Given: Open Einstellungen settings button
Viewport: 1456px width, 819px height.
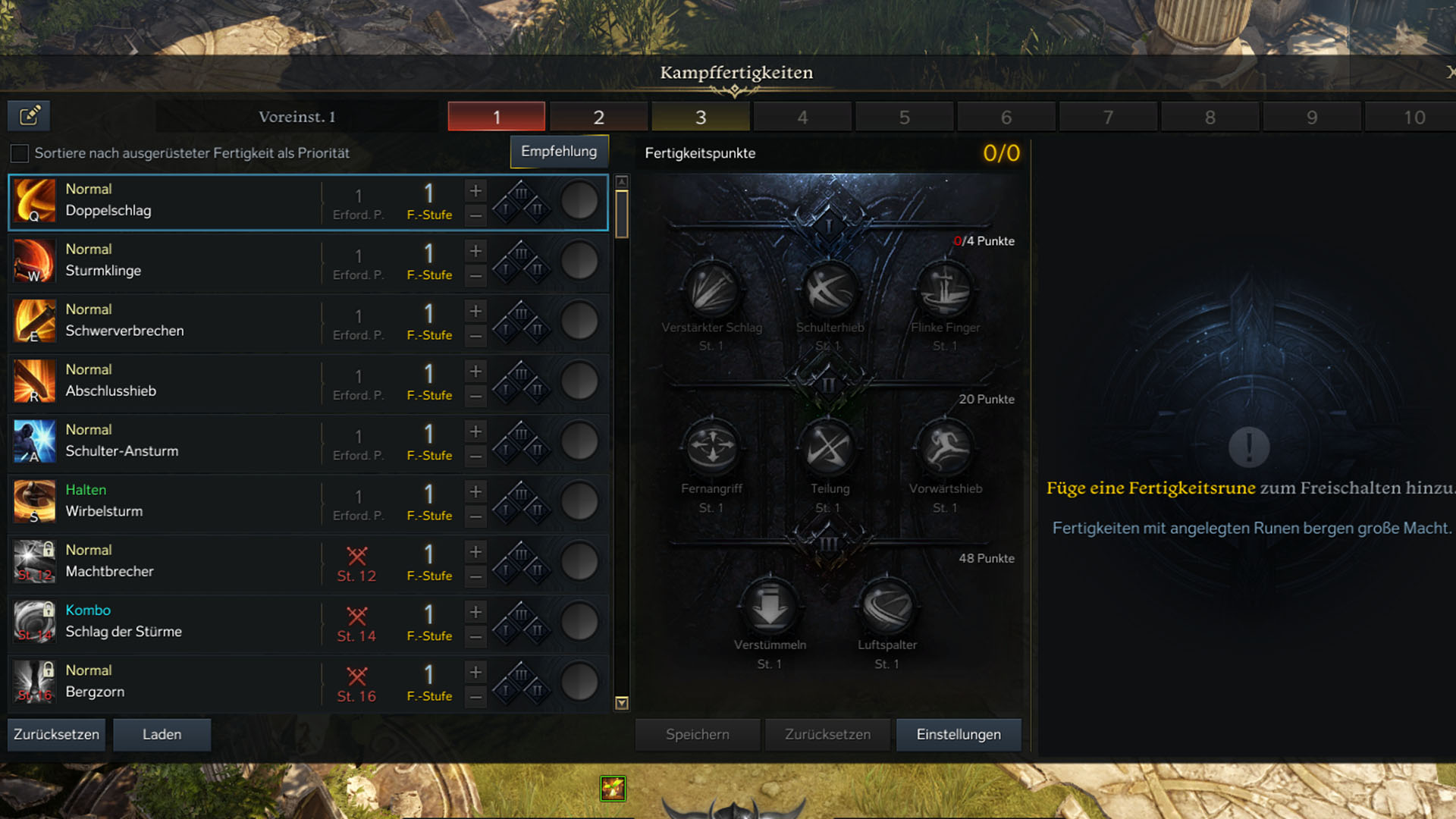Looking at the screenshot, I should point(959,735).
